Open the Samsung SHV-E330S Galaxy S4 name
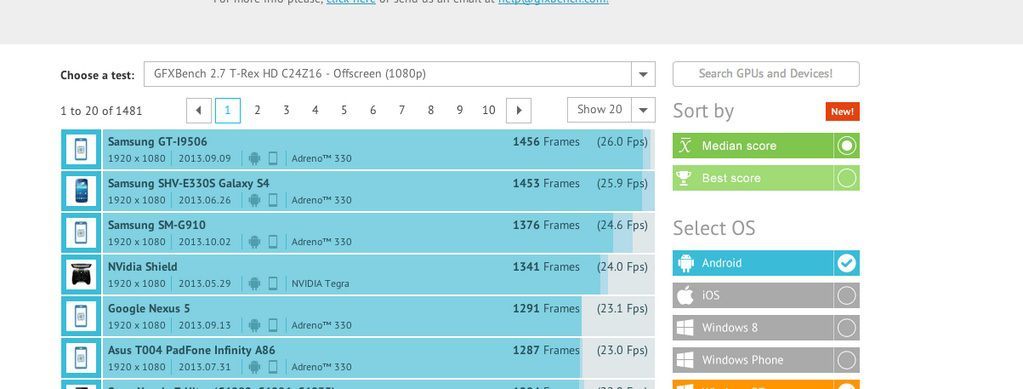This screenshot has height=389, width=1023. point(189,183)
